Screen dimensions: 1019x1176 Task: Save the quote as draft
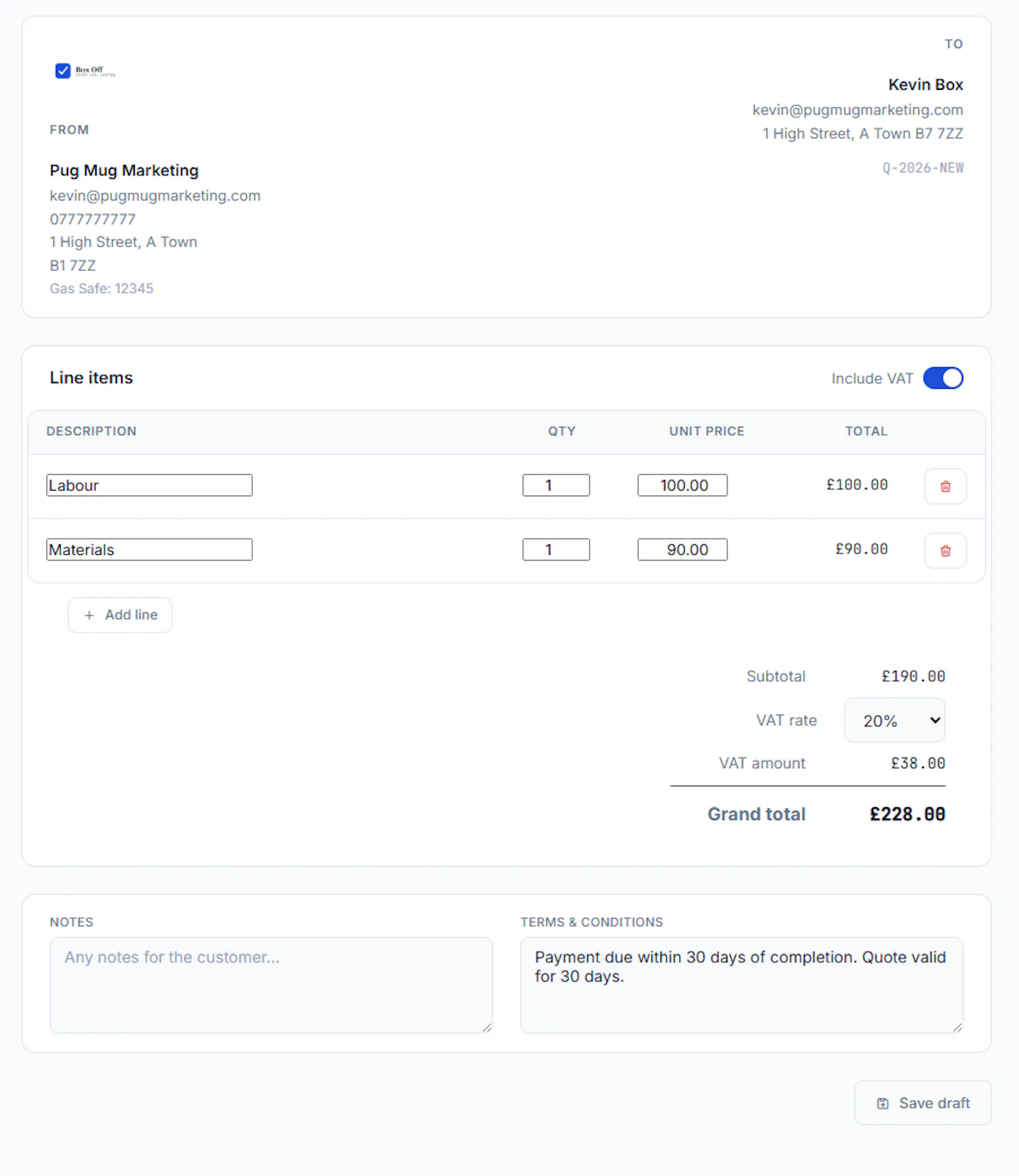(923, 1103)
